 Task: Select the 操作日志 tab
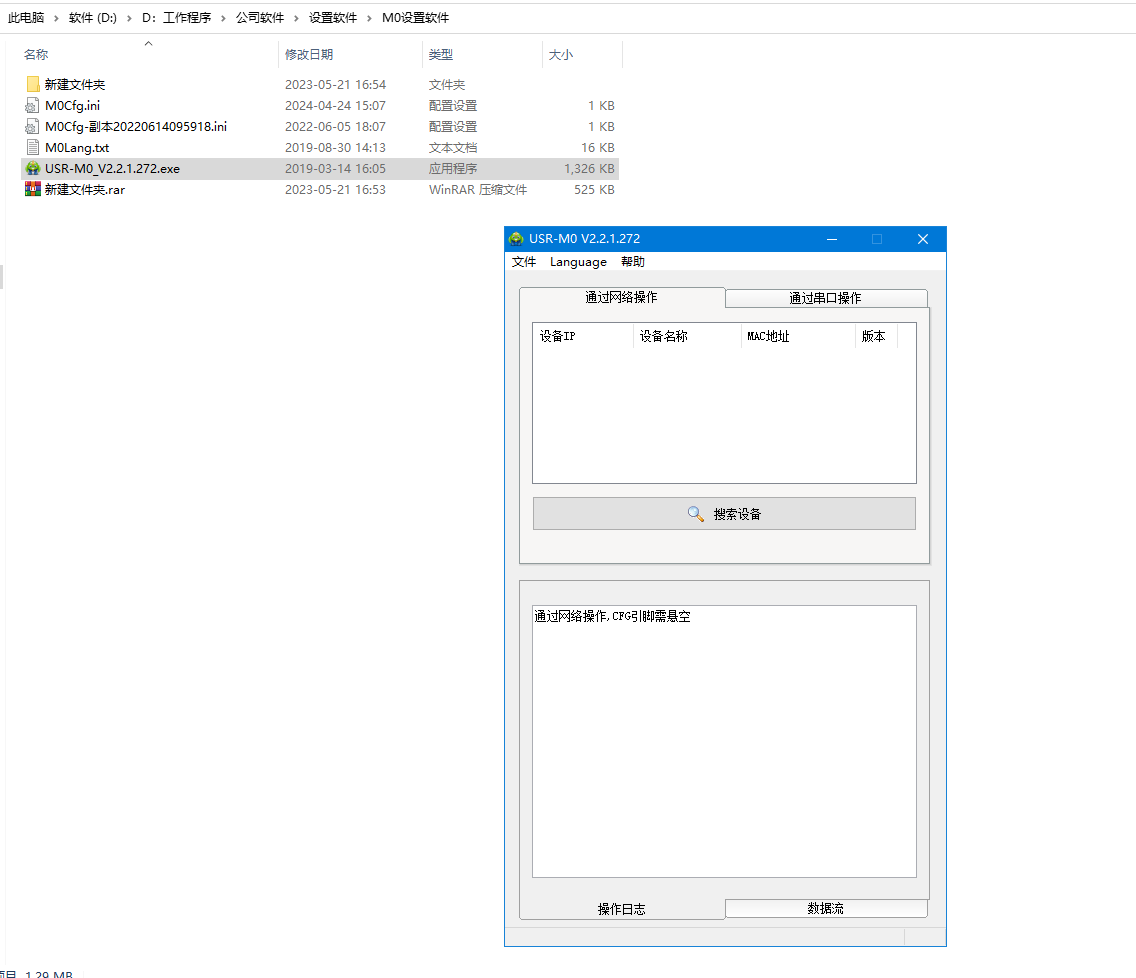[x=621, y=909]
